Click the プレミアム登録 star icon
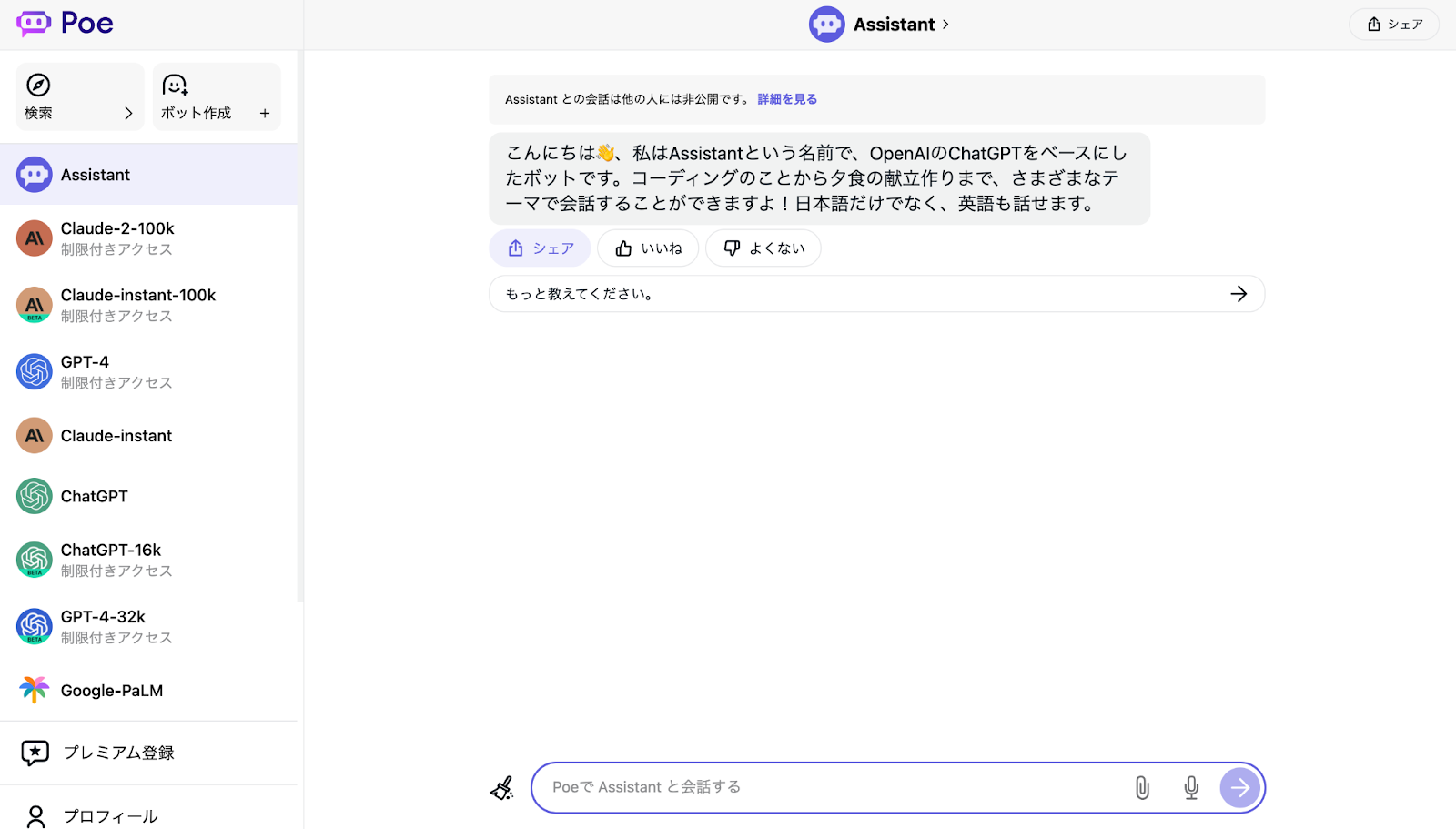This screenshot has height=829, width=1456. [x=35, y=753]
